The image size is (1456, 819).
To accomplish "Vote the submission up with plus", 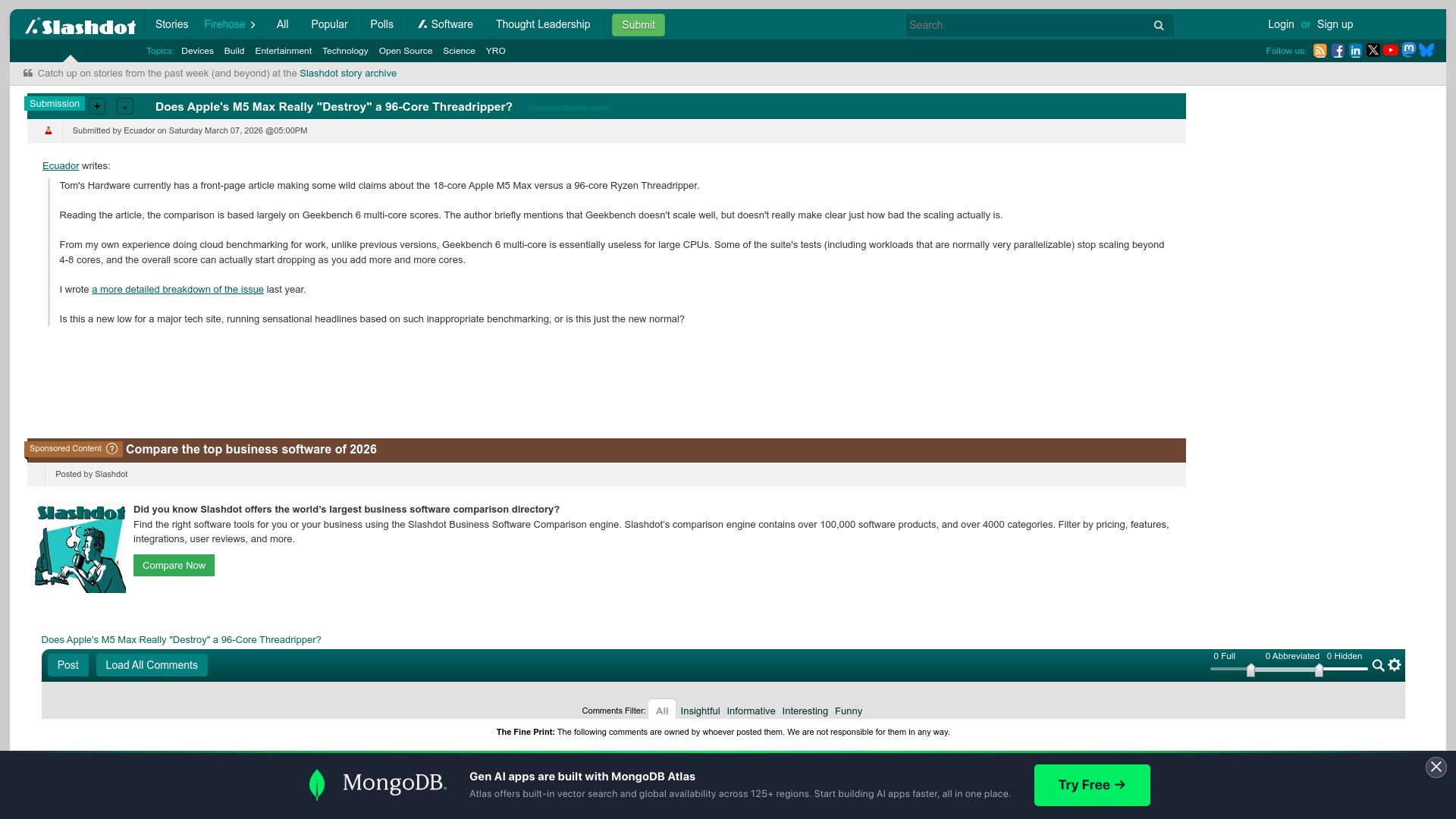I will pos(97,107).
